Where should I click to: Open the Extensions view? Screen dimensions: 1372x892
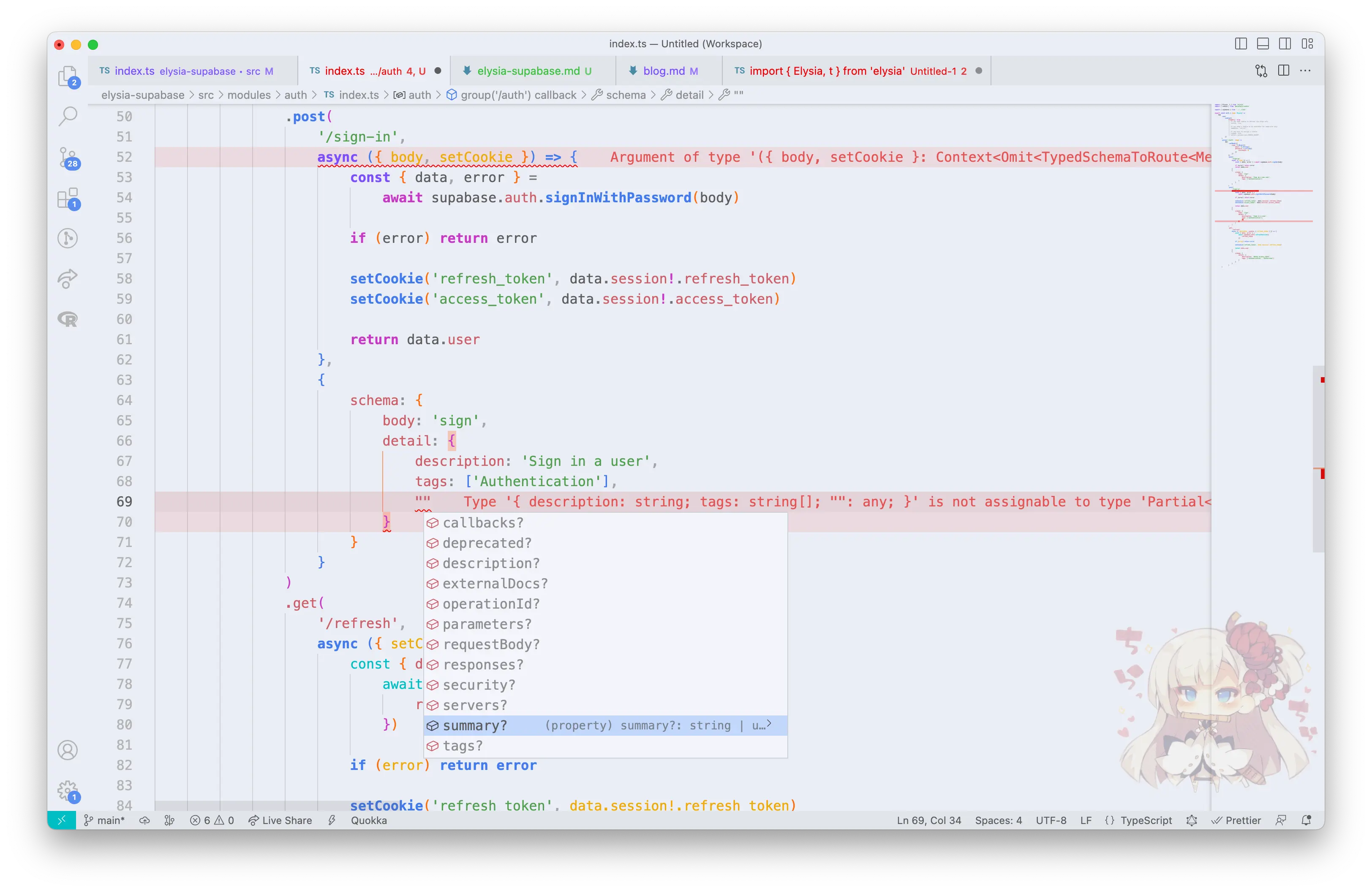point(68,198)
